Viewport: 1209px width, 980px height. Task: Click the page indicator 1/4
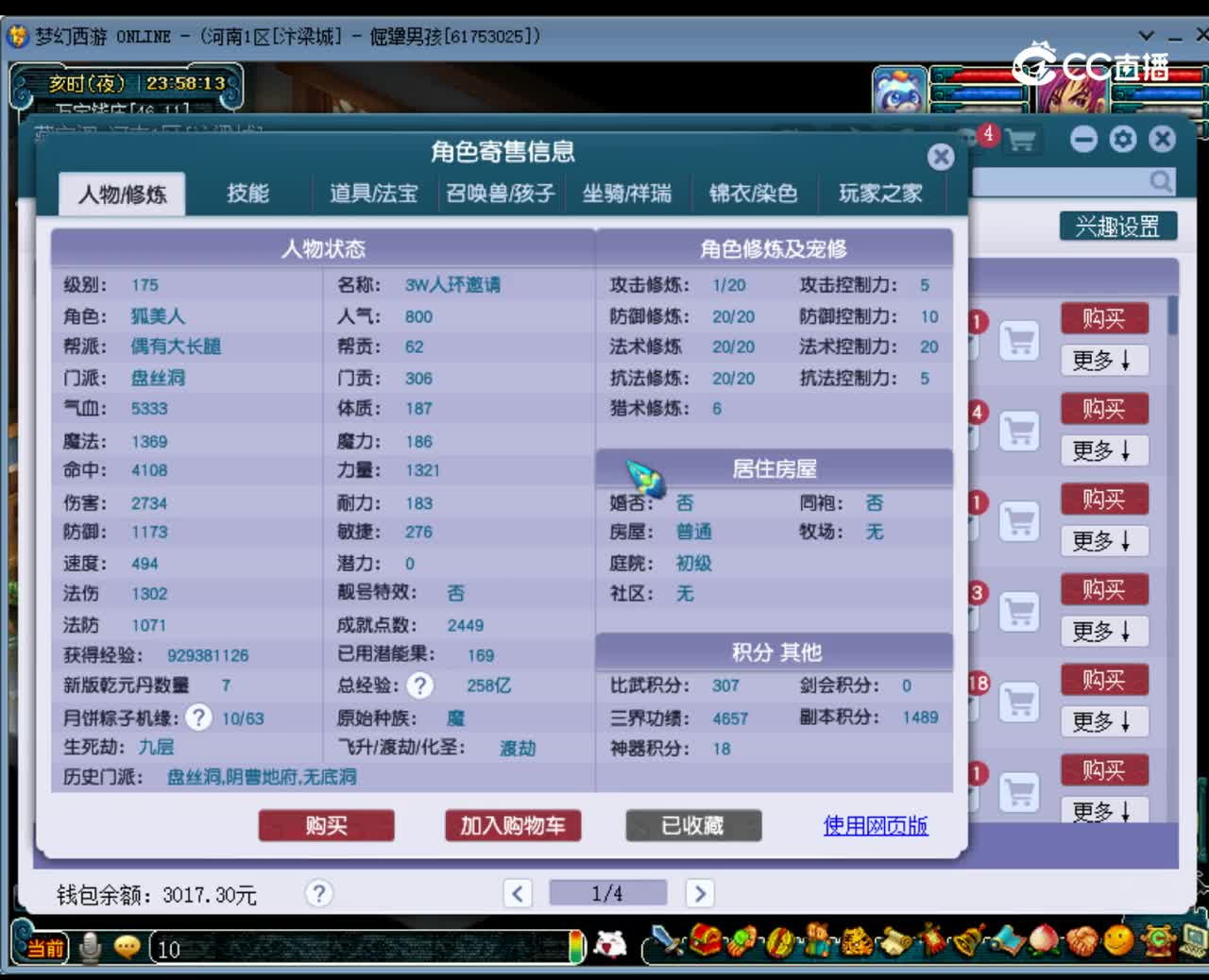607,893
